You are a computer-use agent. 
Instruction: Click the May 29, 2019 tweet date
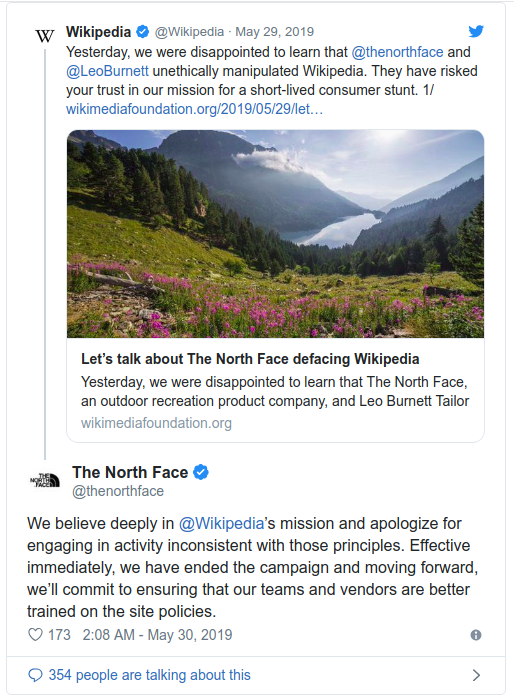274,32
